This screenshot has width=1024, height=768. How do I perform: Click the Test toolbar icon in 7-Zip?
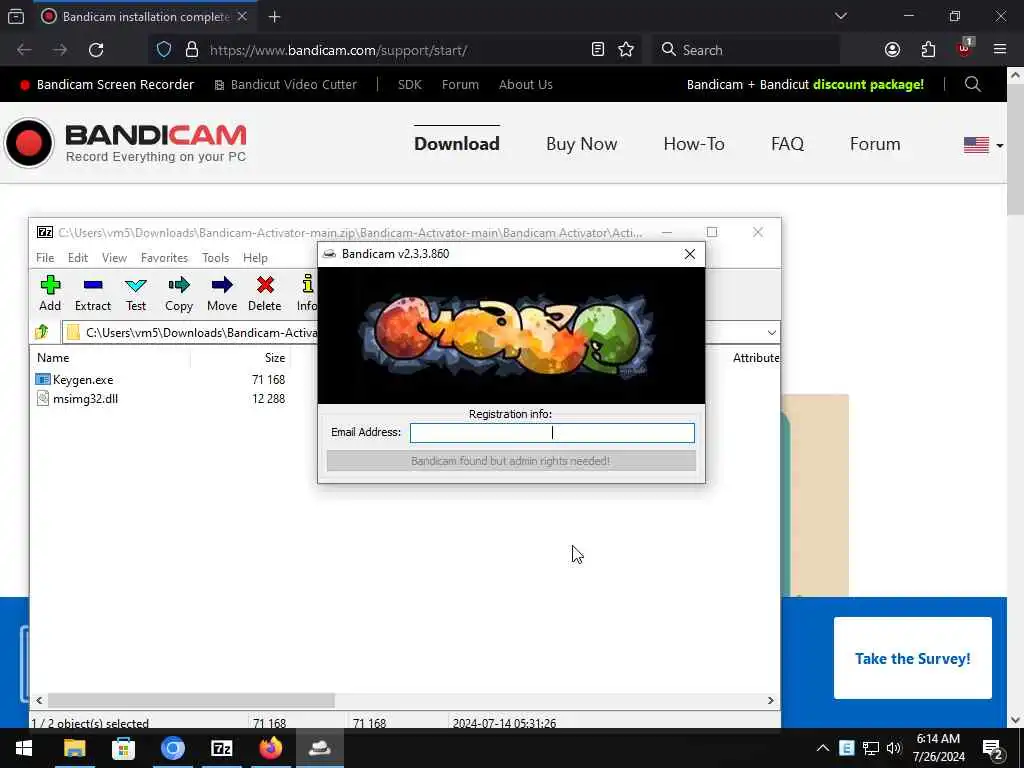136,293
